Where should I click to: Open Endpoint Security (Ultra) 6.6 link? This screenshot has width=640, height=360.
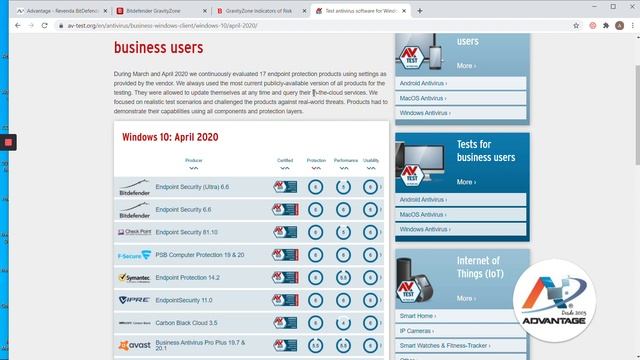(x=192, y=187)
